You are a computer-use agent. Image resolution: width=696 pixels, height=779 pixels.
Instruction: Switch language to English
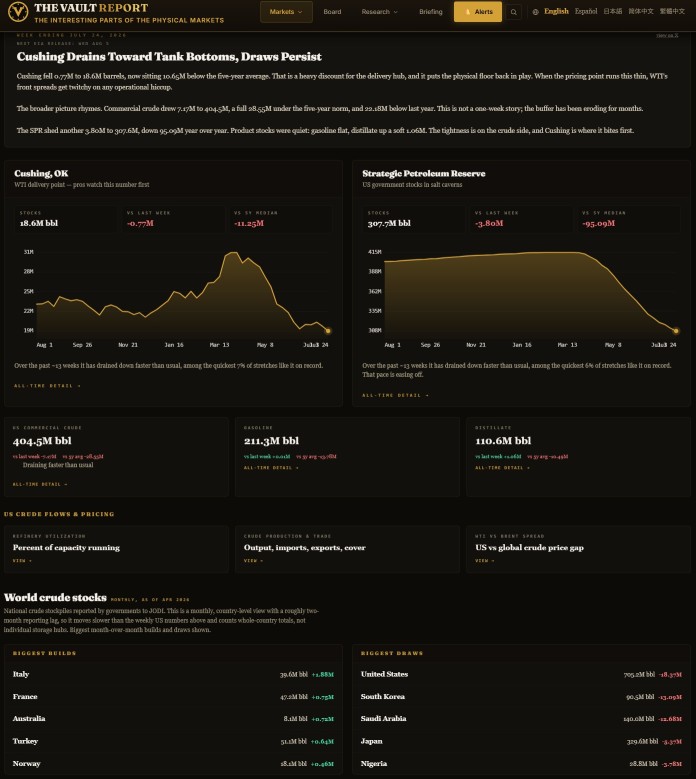pos(556,11)
